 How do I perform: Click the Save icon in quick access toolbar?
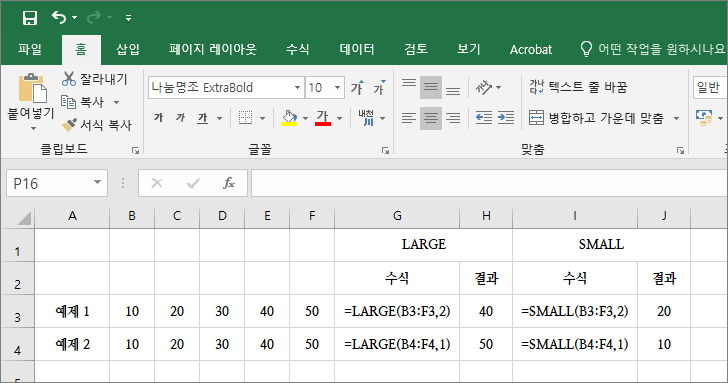tap(30, 18)
